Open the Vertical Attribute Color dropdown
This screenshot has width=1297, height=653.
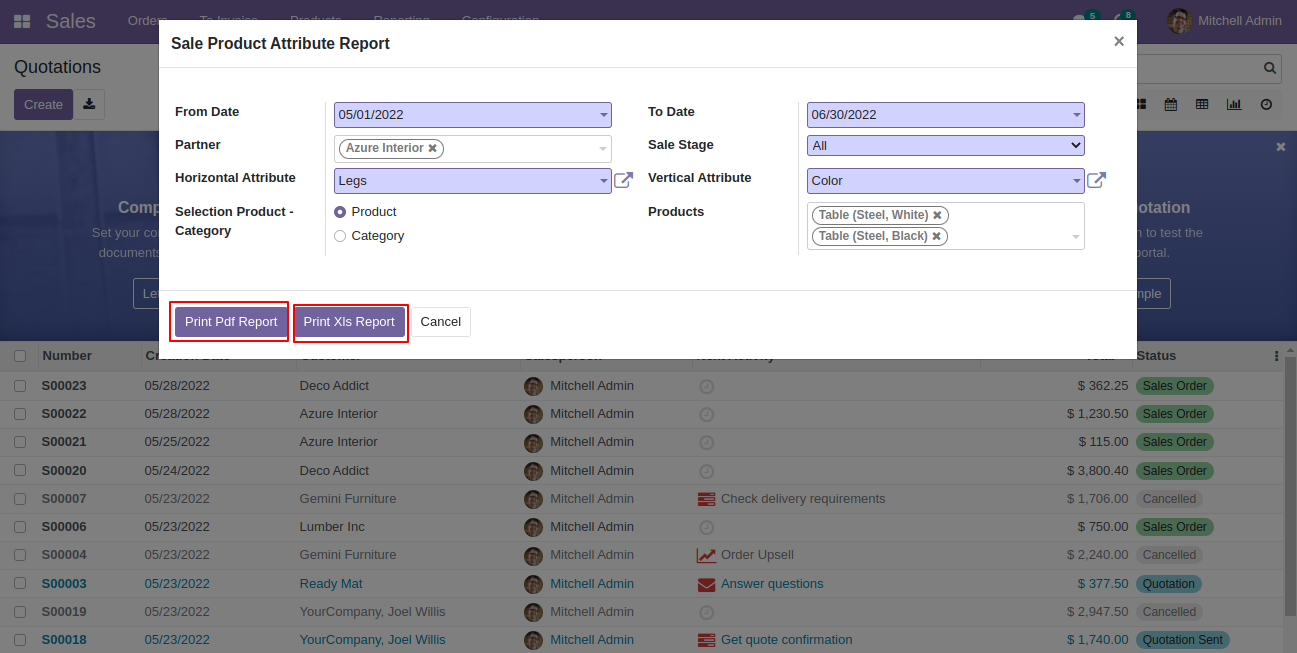[945, 181]
